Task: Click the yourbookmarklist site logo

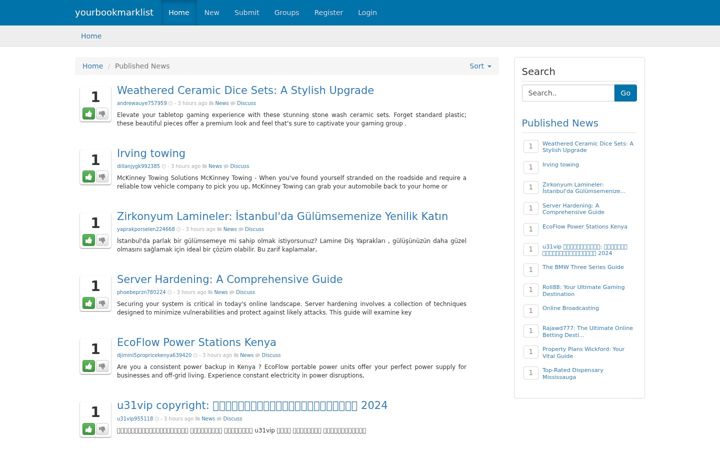Action: click(114, 12)
